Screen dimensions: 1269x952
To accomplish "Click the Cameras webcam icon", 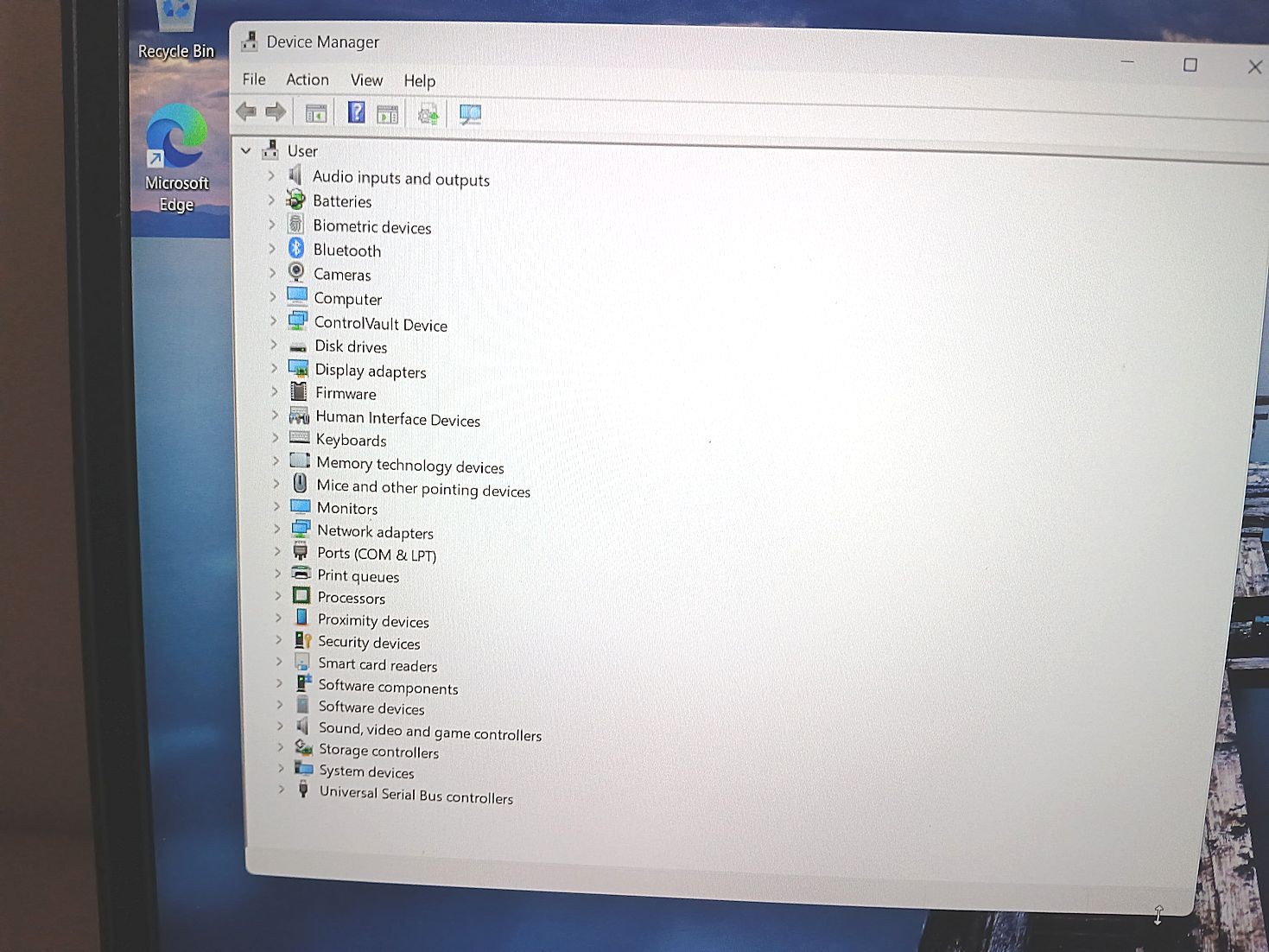I will (x=296, y=273).
